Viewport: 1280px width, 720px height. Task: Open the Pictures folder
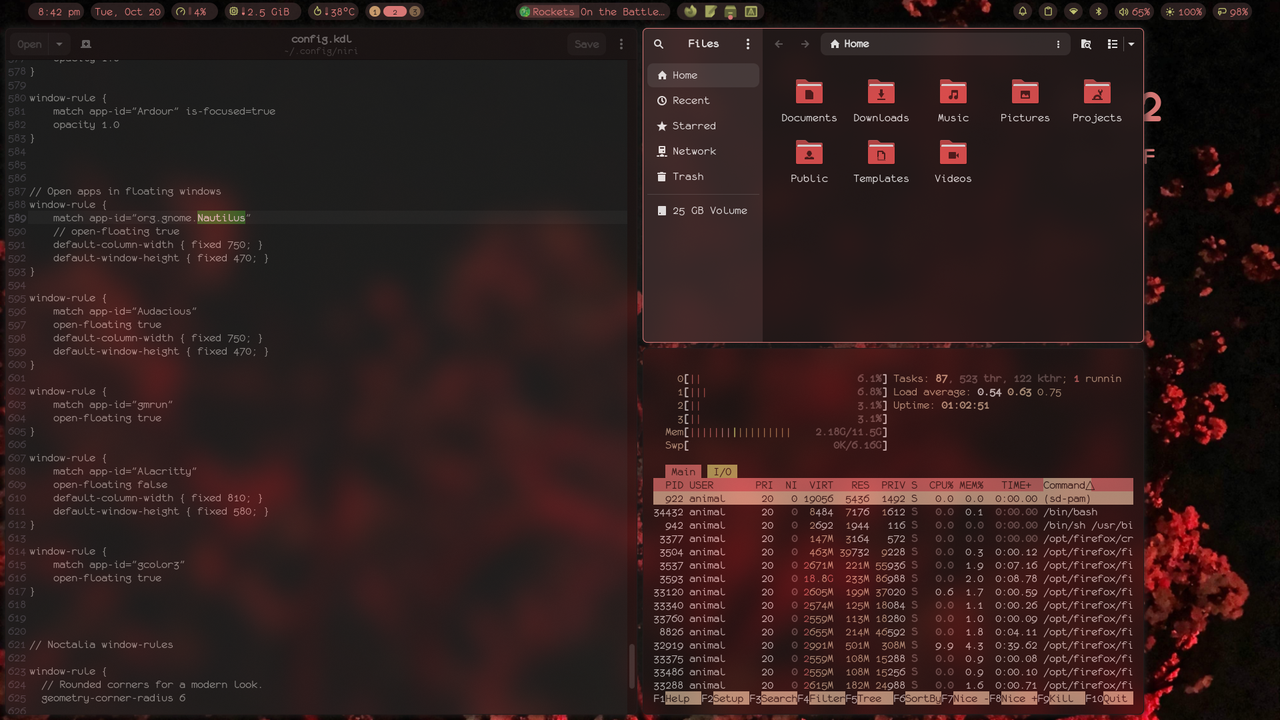coord(1025,101)
